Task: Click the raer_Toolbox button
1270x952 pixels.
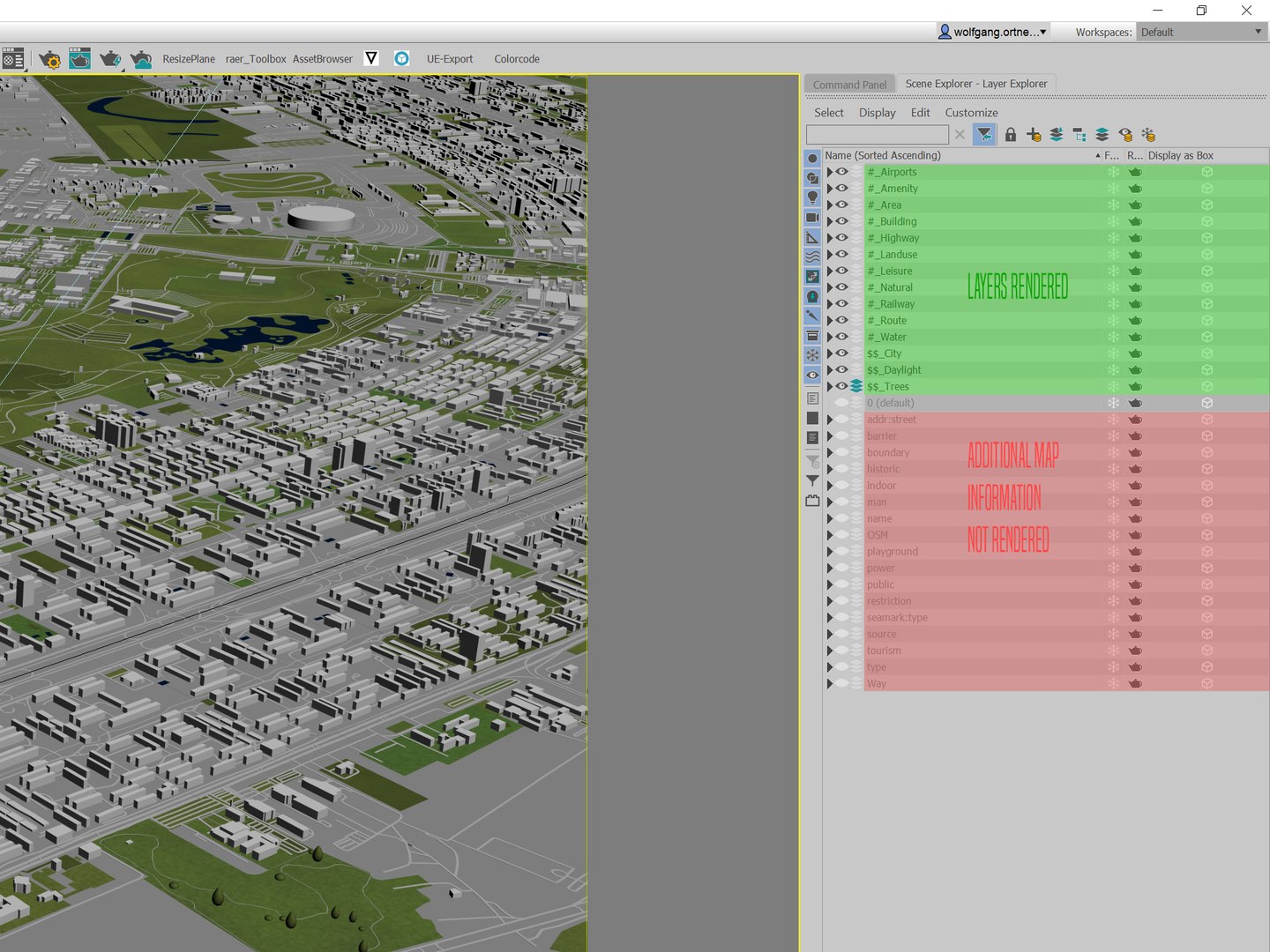Action: click(256, 59)
